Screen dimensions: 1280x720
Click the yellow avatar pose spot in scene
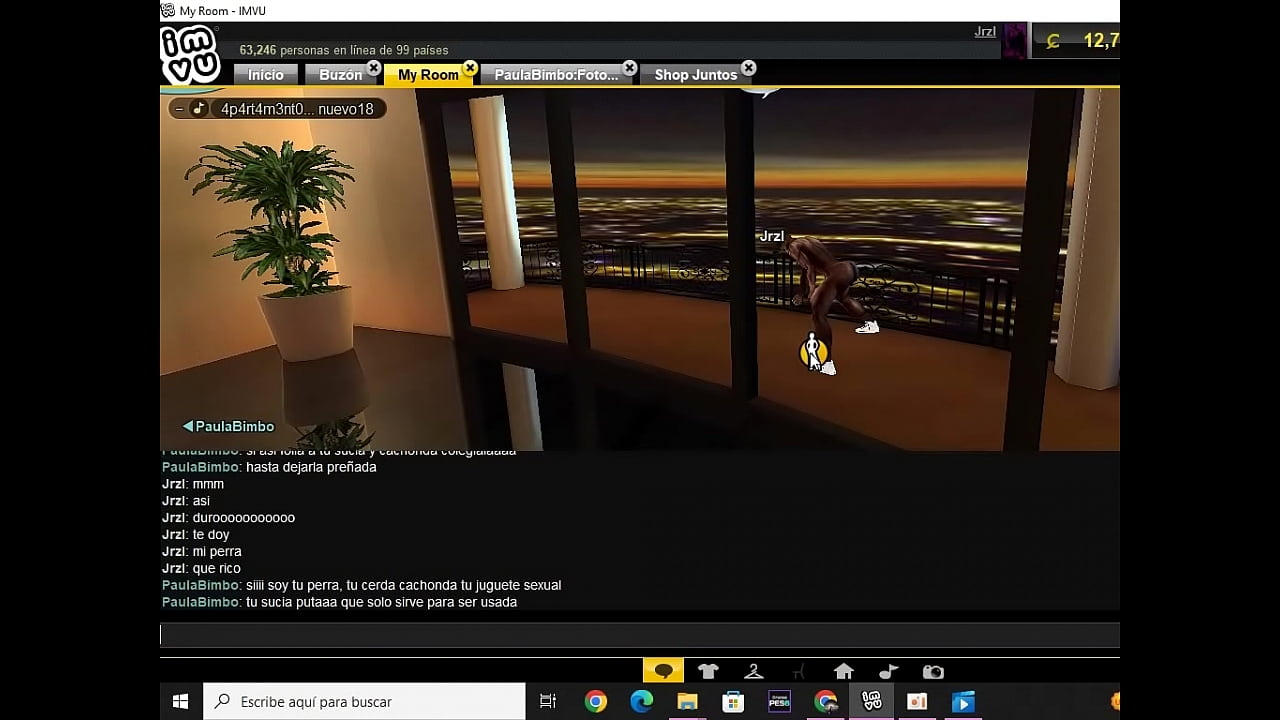(x=813, y=351)
